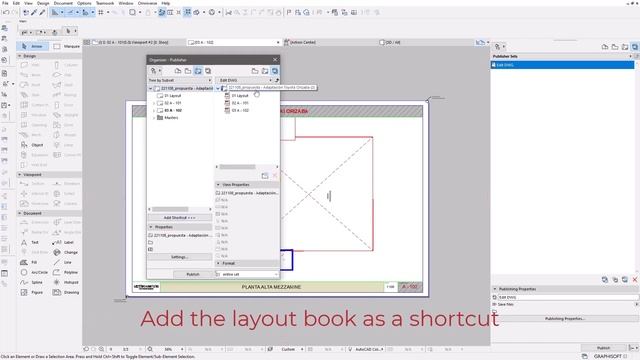Collapse the Document toolbox section

[20, 213]
